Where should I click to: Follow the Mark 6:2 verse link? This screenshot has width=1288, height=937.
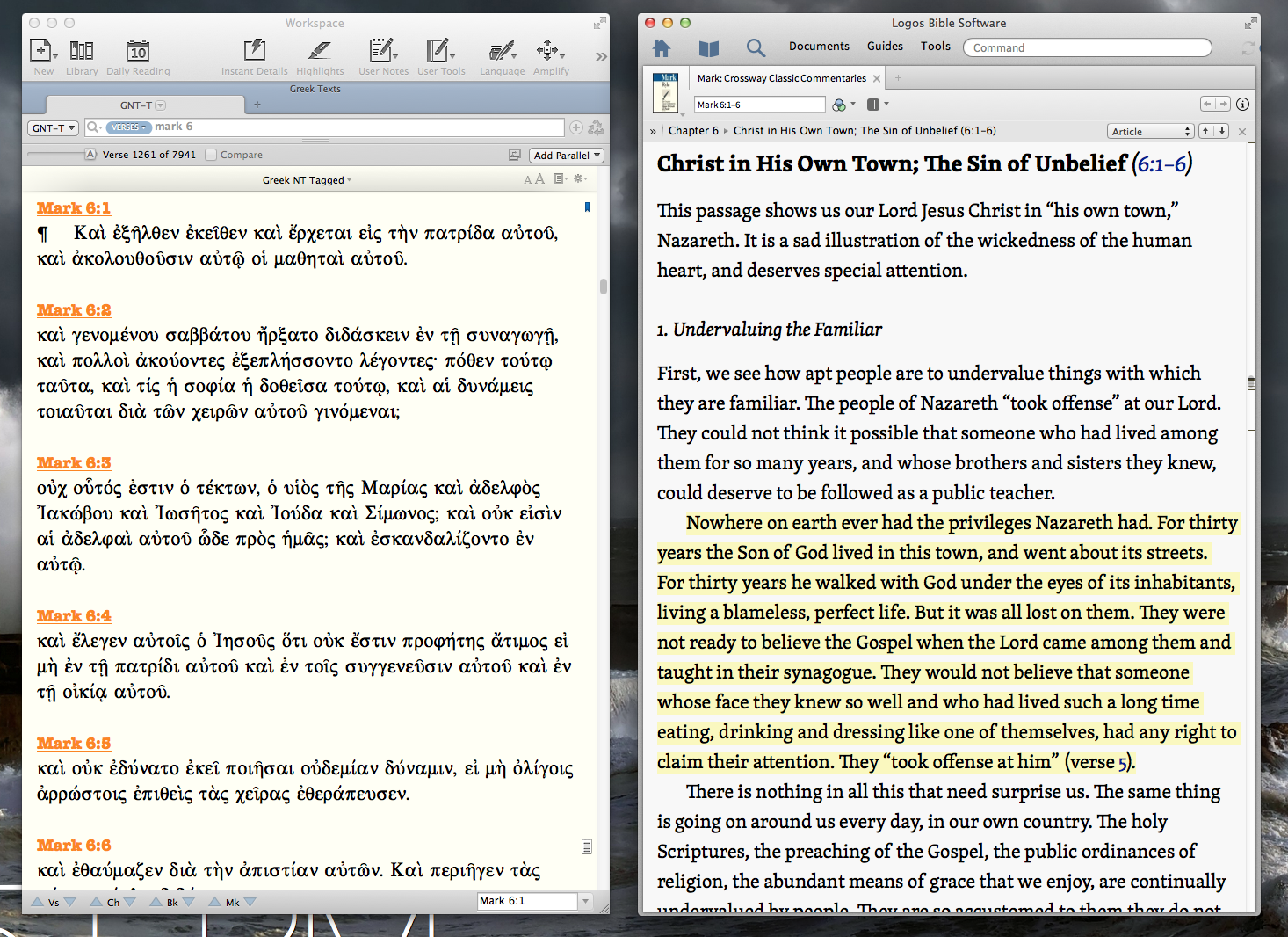74,310
